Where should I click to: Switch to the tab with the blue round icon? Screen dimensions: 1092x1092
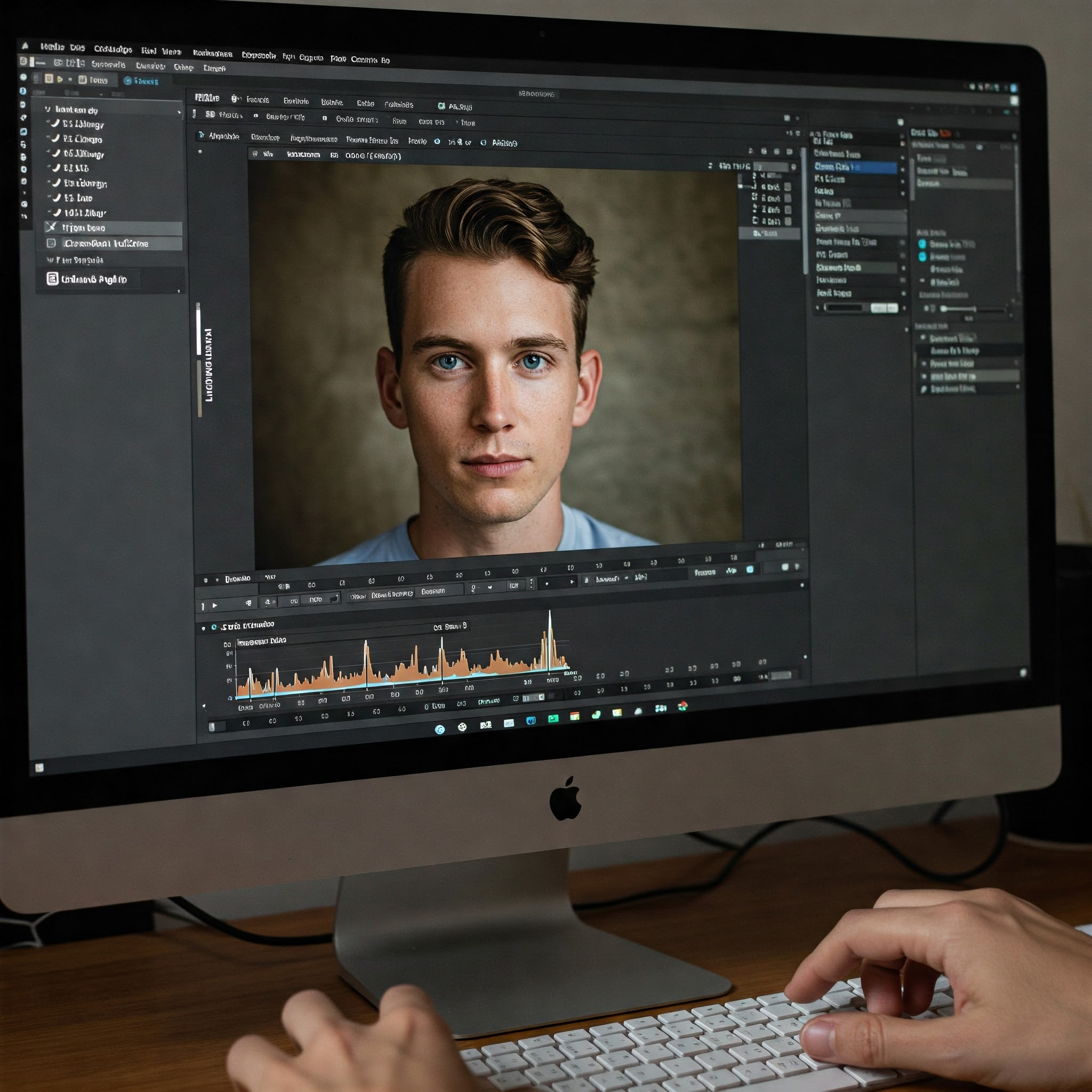pyautogui.click(x=141, y=82)
